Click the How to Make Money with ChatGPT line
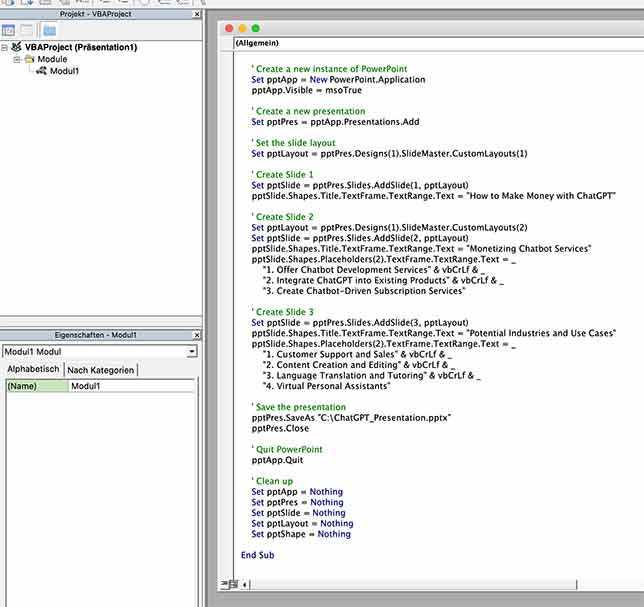 point(434,196)
